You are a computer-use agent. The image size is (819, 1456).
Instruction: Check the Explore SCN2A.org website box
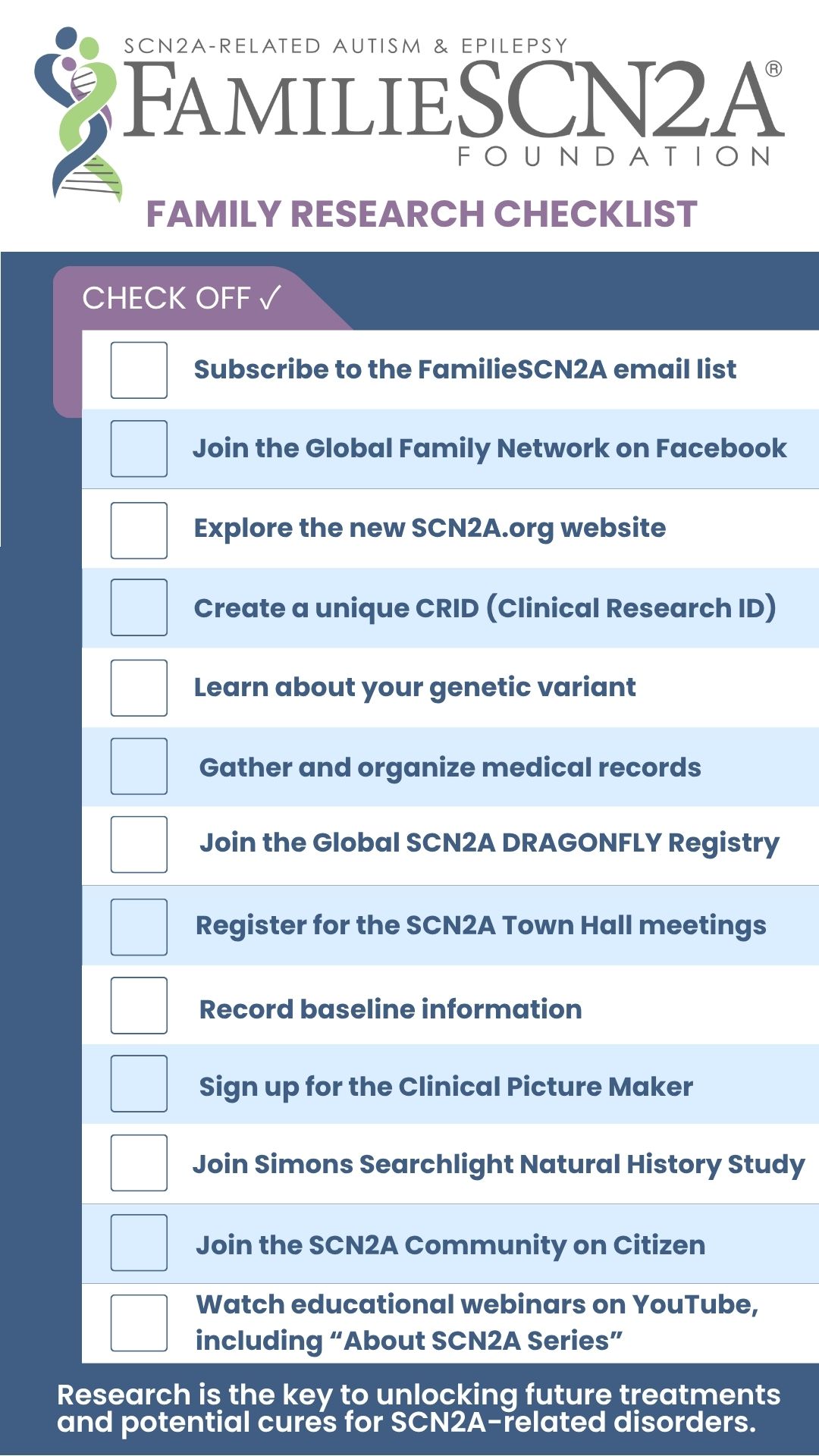pyautogui.click(x=139, y=530)
